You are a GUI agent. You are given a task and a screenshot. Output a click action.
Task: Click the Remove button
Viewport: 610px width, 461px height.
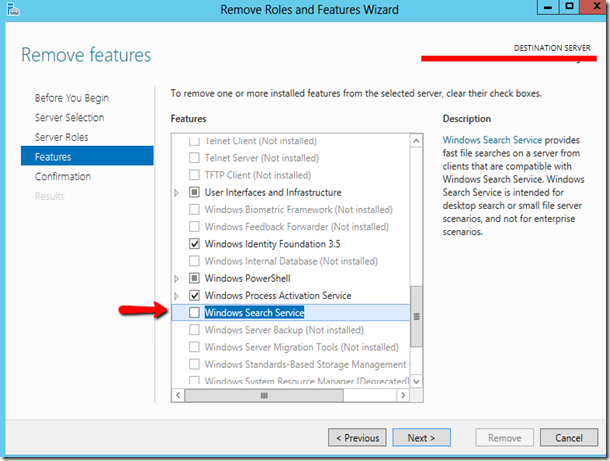point(505,438)
